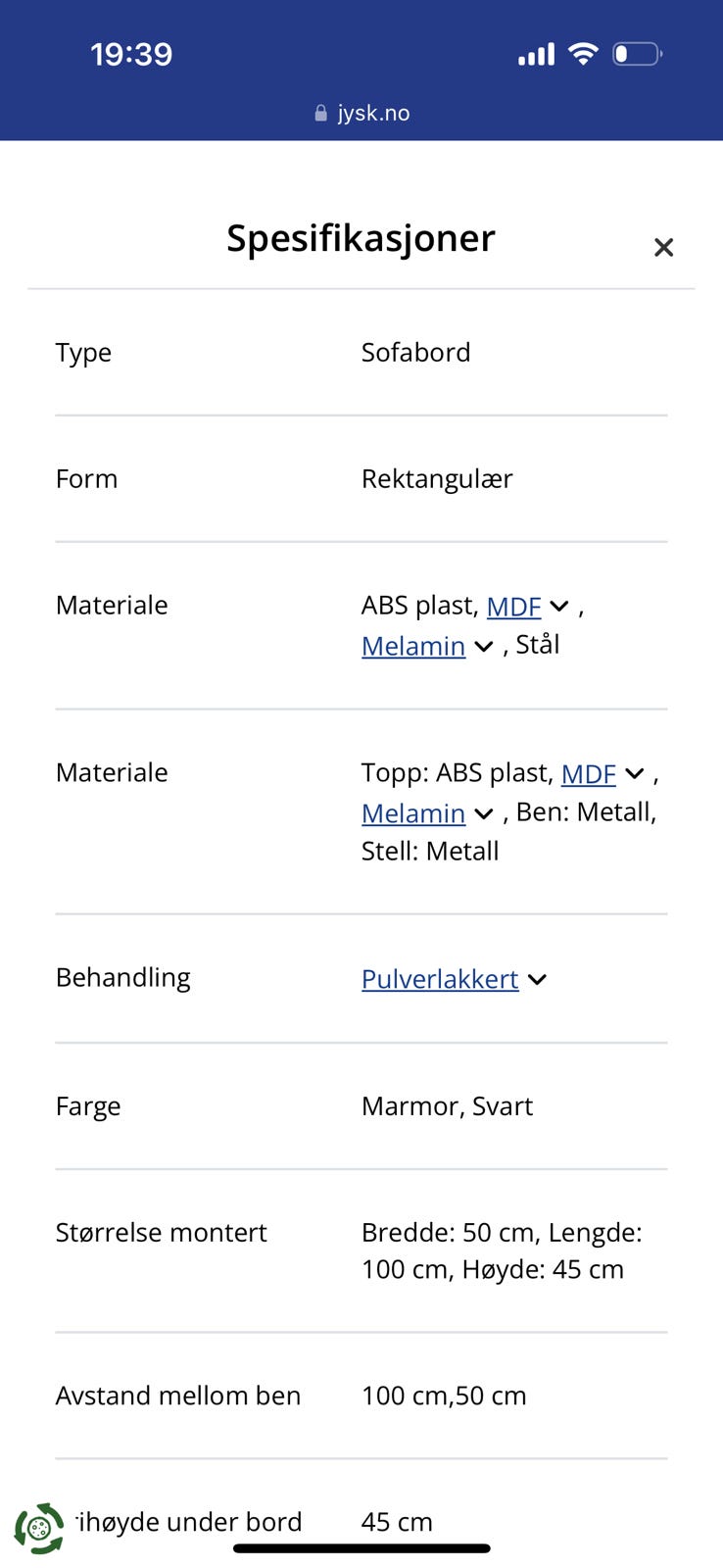This screenshot has width=723, height=1568.
Task: Click the Pulverlakkert link
Action: (x=440, y=979)
